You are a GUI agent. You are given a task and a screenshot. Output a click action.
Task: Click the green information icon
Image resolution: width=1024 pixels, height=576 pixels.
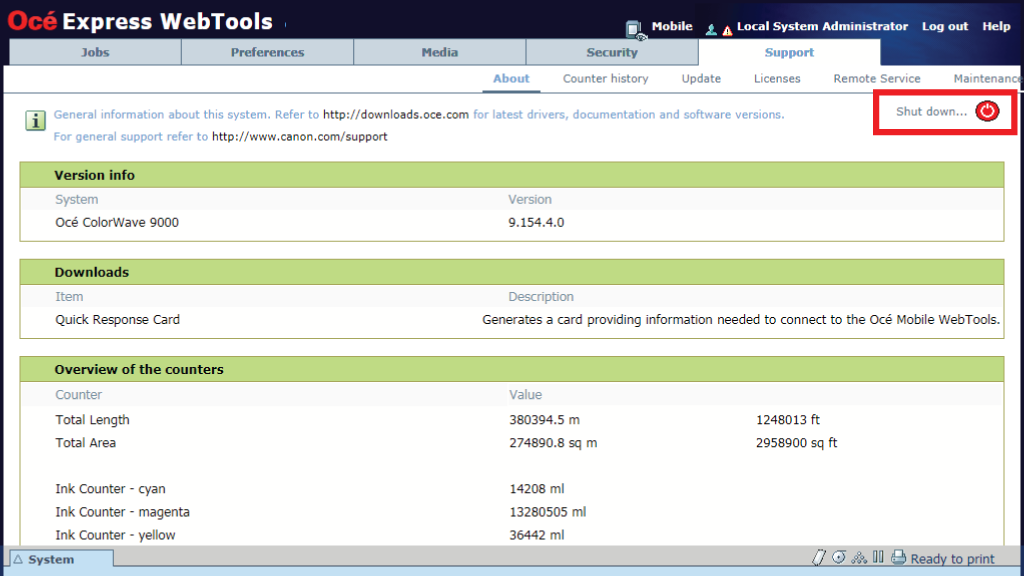point(35,120)
